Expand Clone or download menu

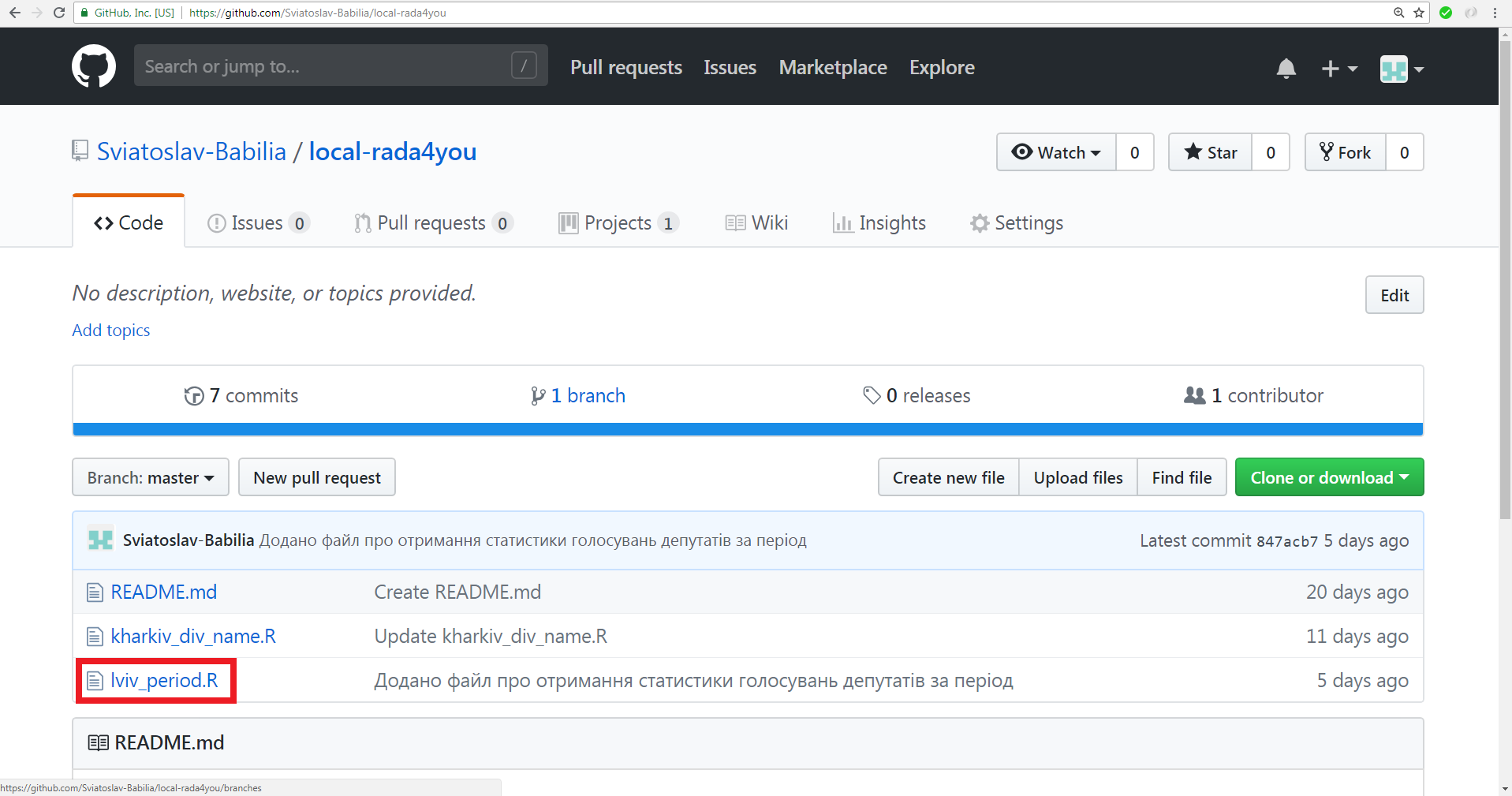coord(1329,477)
